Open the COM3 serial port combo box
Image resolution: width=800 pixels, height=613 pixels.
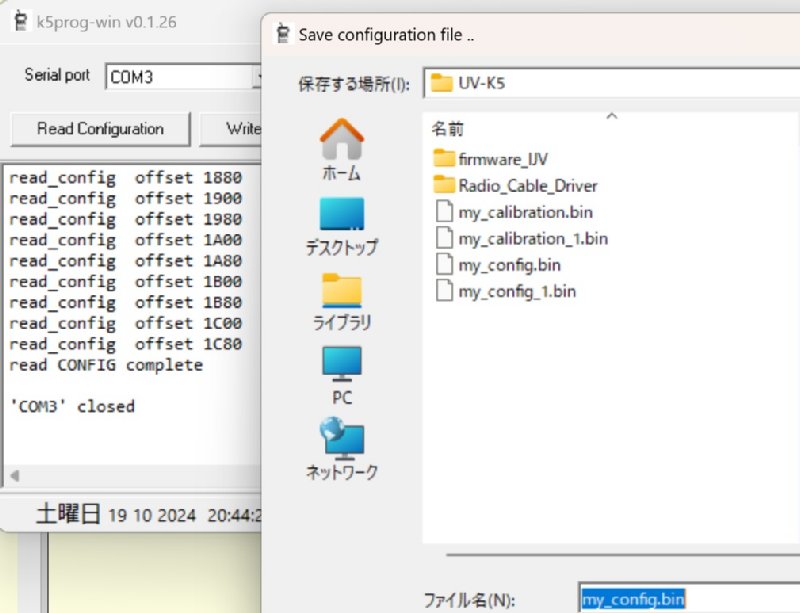(184, 77)
